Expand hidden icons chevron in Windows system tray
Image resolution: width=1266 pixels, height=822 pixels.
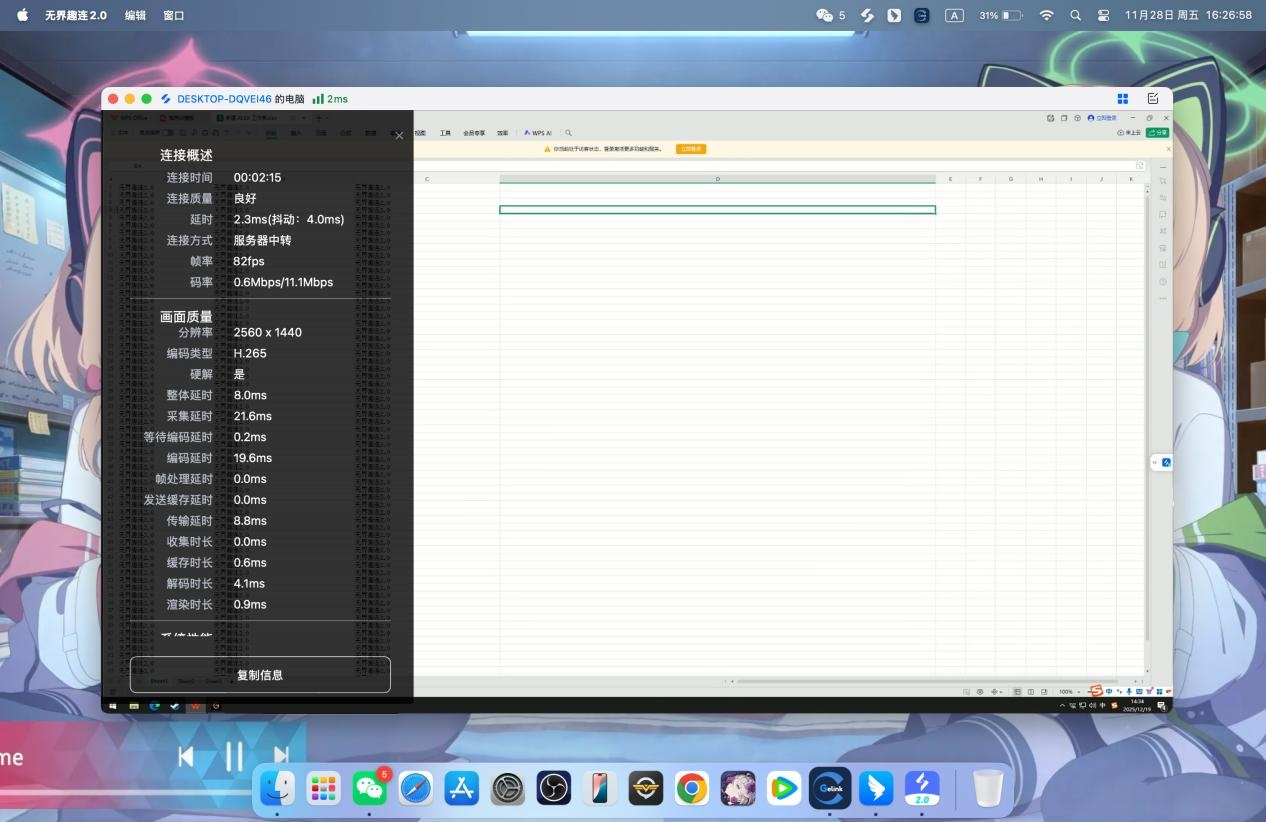[x=1063, y=705]
